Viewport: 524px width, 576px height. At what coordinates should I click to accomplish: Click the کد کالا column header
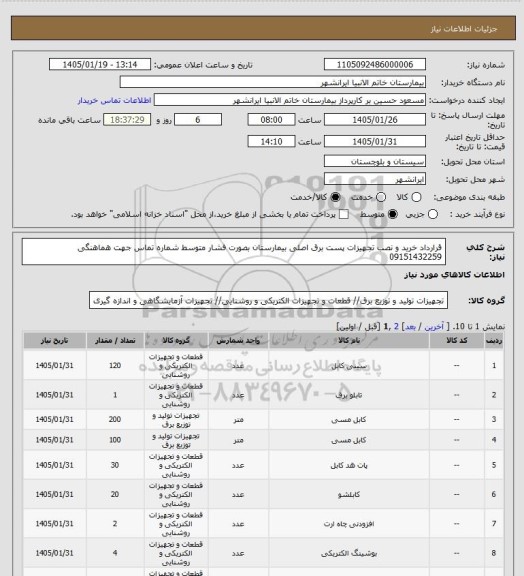[457, 341]
